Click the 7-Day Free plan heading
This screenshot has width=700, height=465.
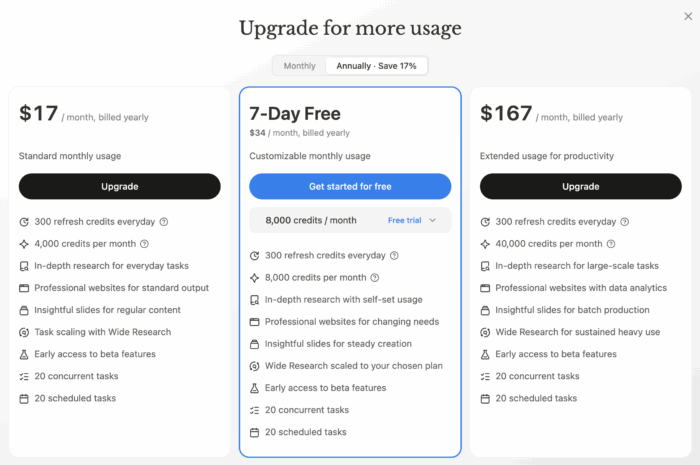click(x=297, y=111)
